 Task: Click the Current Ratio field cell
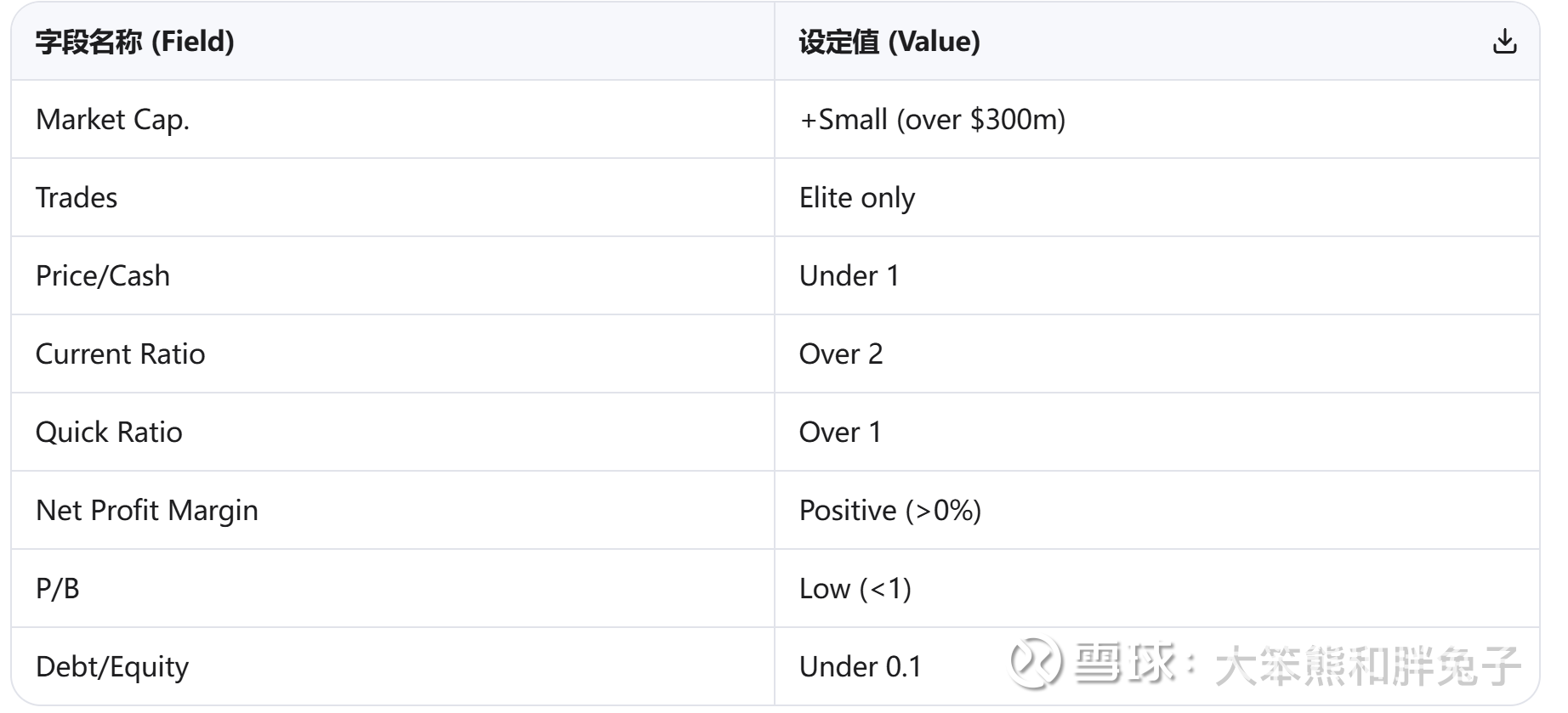pos(120,354)
